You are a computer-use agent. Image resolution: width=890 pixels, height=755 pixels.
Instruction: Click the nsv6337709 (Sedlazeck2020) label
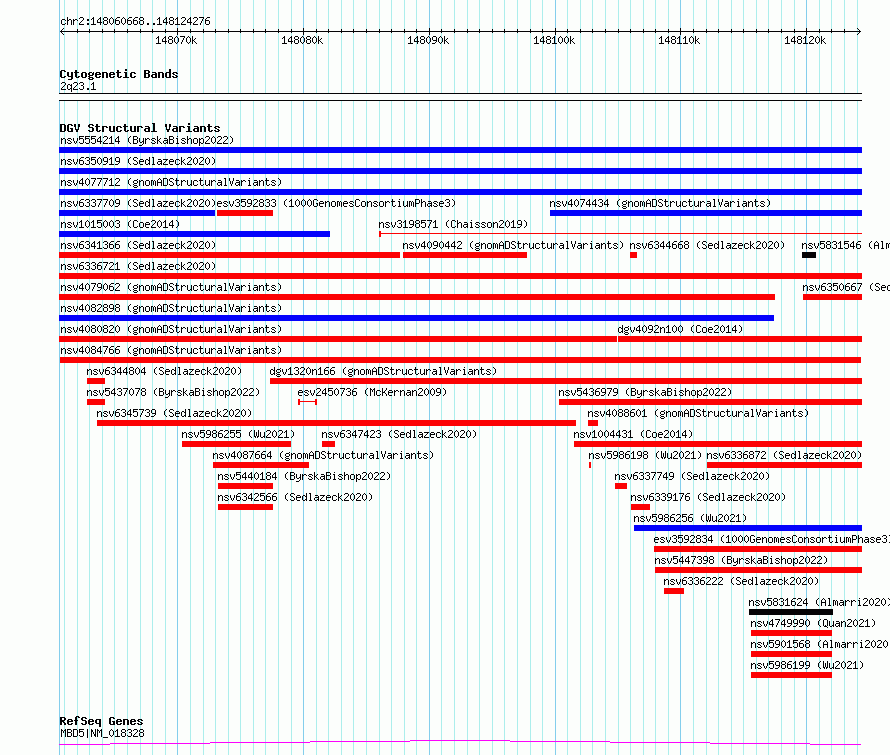point(138,203)
